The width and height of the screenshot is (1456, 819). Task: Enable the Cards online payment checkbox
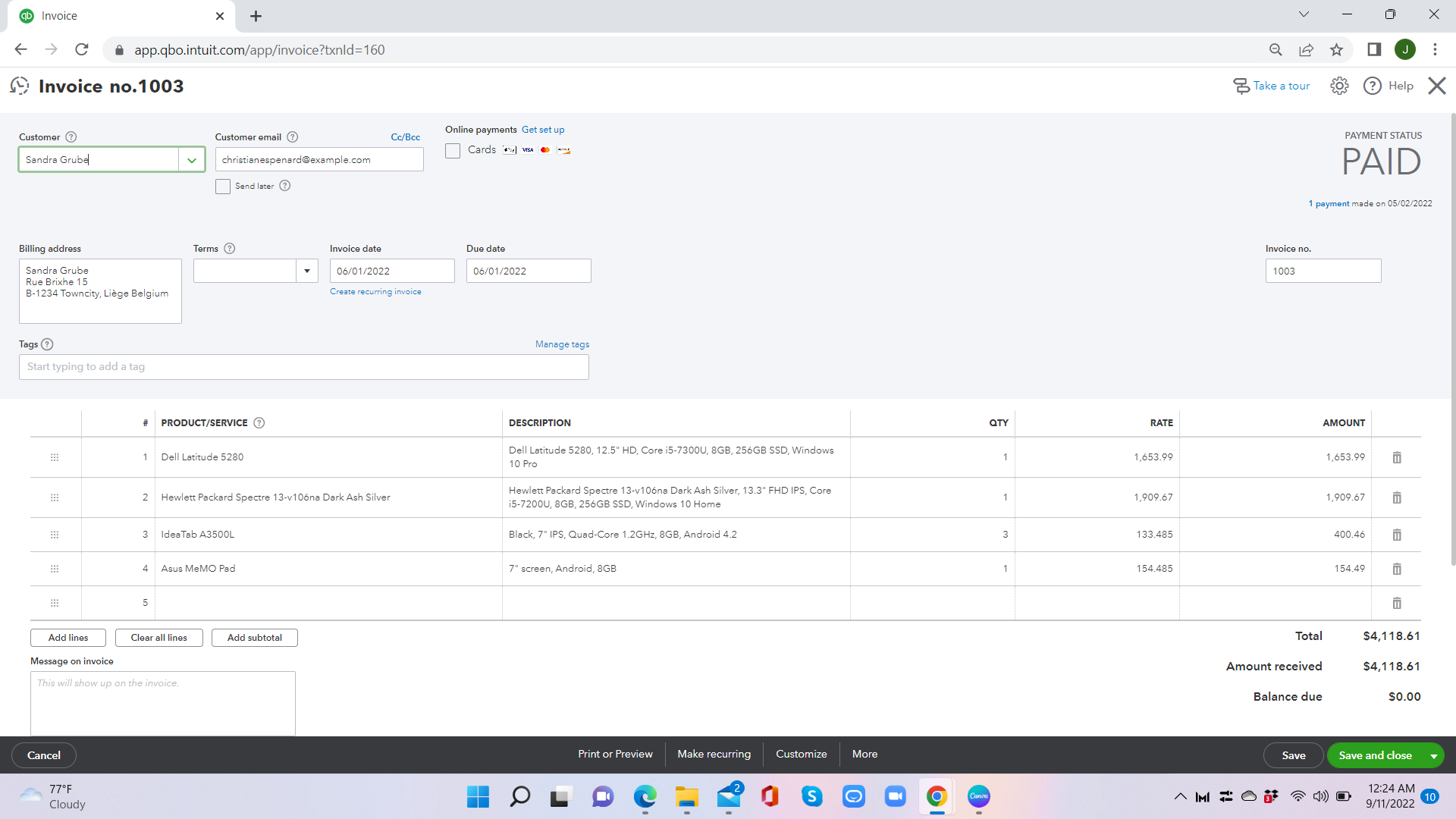coord(453,151)
